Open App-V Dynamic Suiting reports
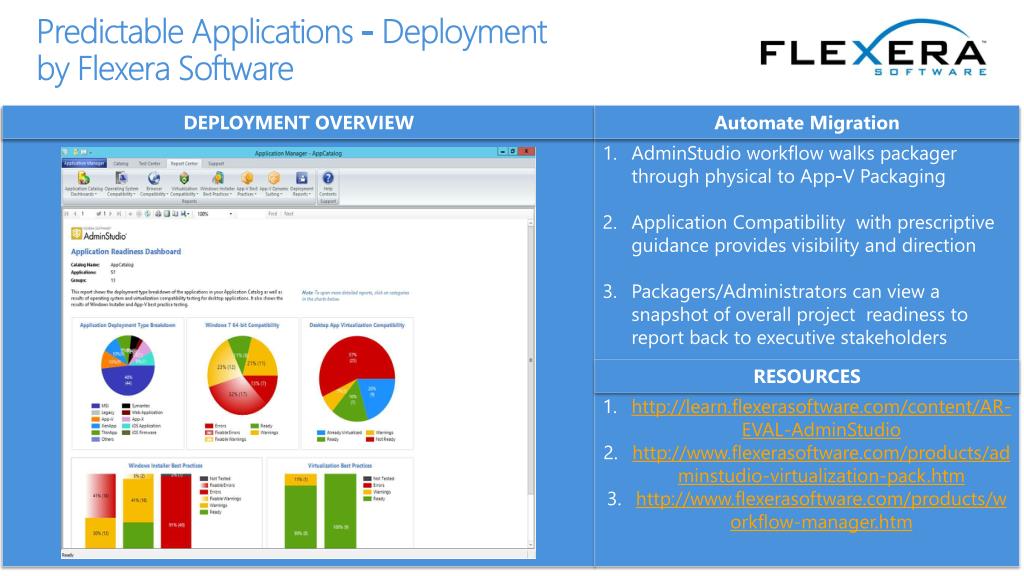 coord(274,184)
